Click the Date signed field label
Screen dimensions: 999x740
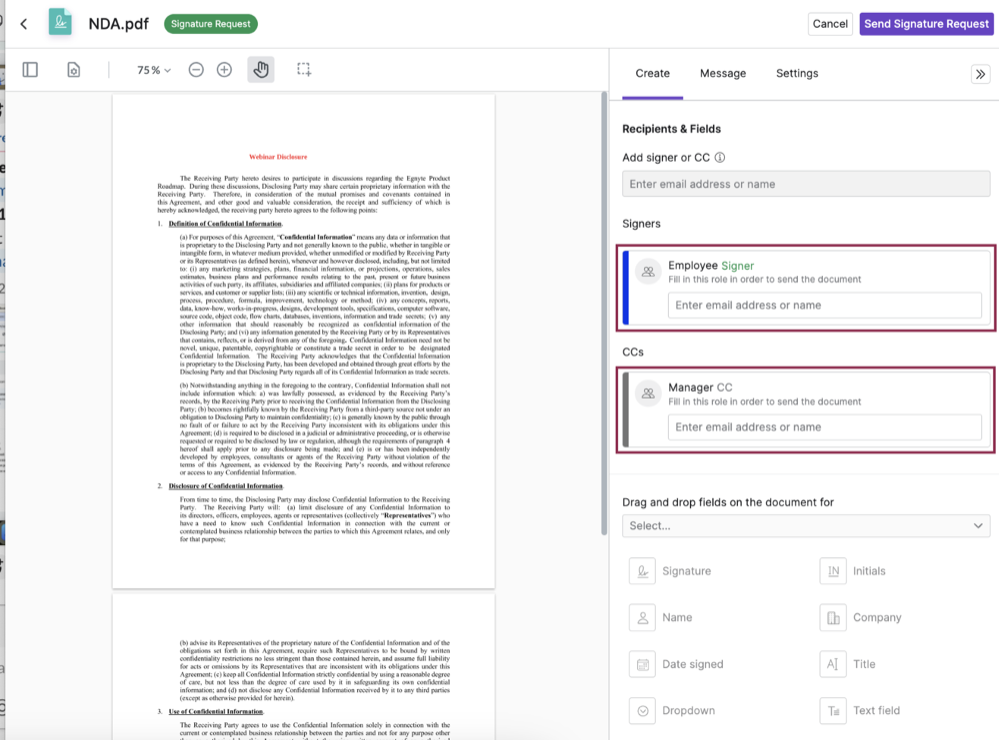pyautogui.click(x=693, y=664)
